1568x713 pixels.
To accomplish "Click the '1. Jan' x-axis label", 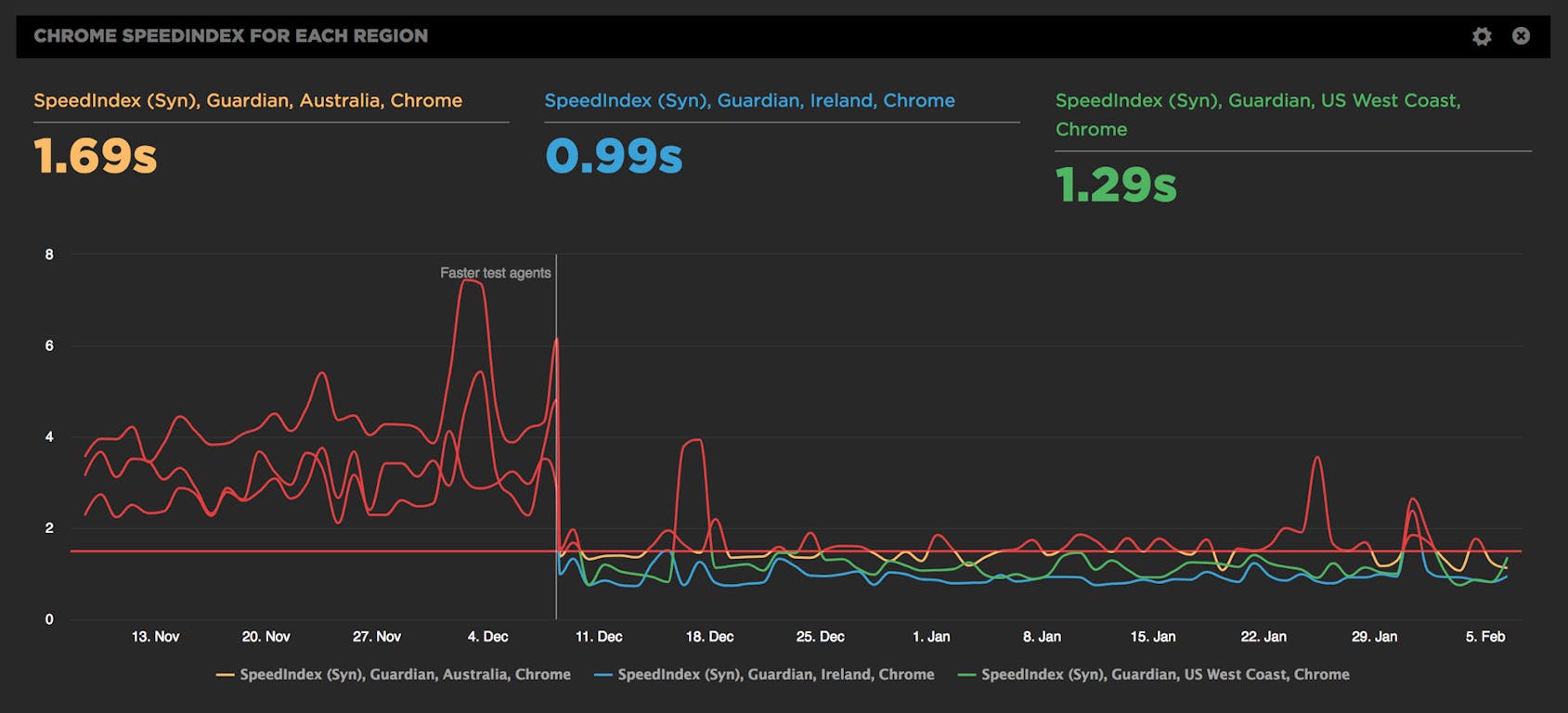I will 931,637.
